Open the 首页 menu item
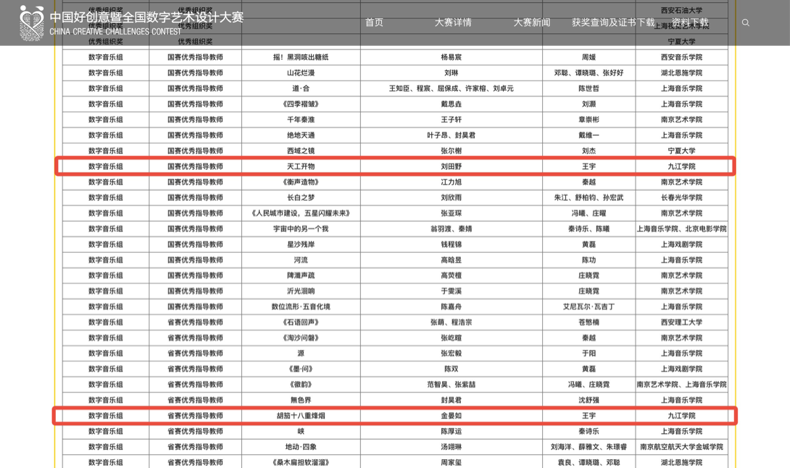 [x=374, y=22]
